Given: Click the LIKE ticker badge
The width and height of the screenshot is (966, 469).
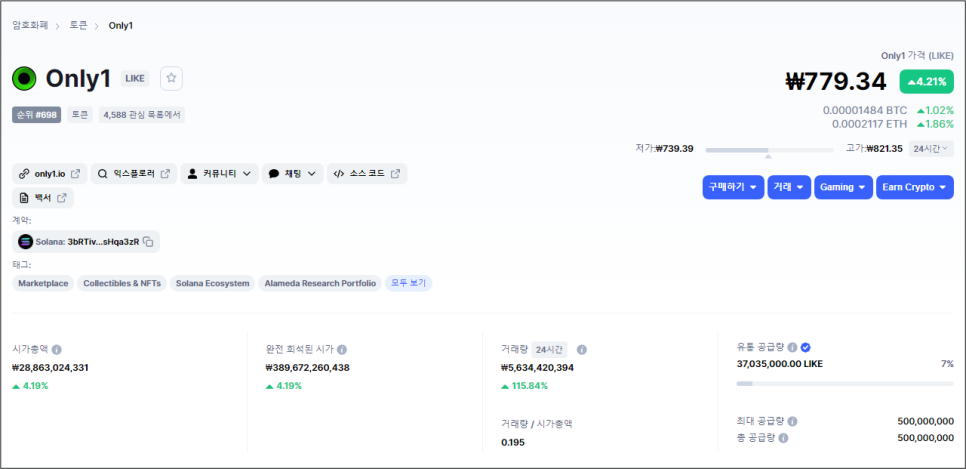Looking at the screenshot, I should [135, 78].
